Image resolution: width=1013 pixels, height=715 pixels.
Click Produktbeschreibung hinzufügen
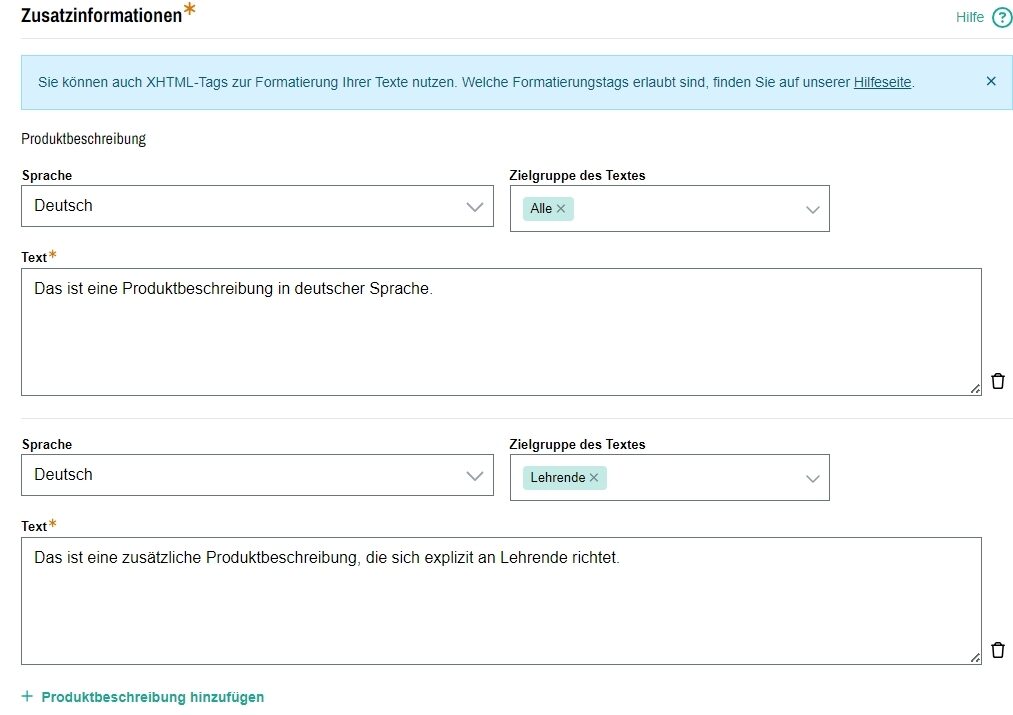coord(152,697)
